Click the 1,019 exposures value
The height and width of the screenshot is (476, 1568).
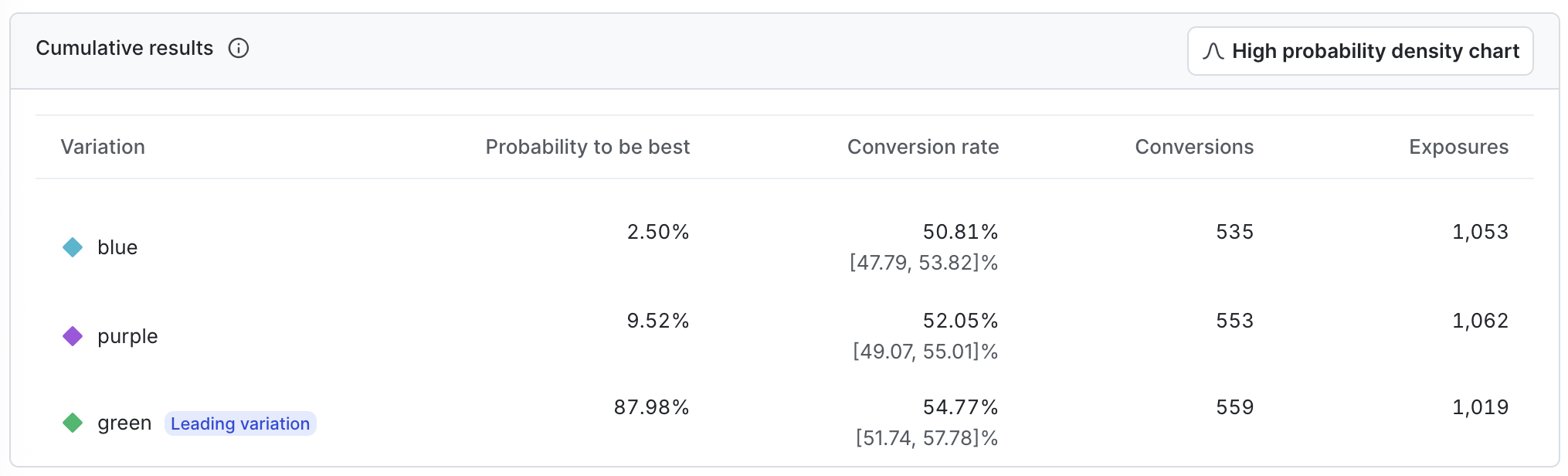click(x=1480, y=407)
